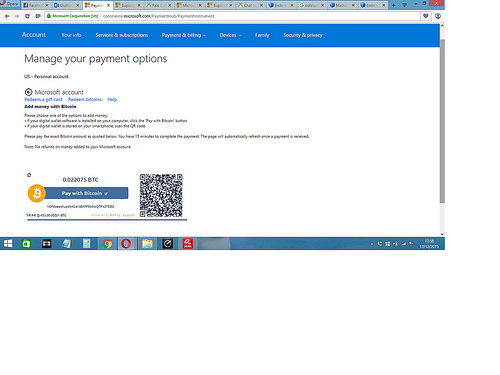Click the Bitcoin QR code
The height and width of the screenshot is (375, 500).
click(161, 195)
